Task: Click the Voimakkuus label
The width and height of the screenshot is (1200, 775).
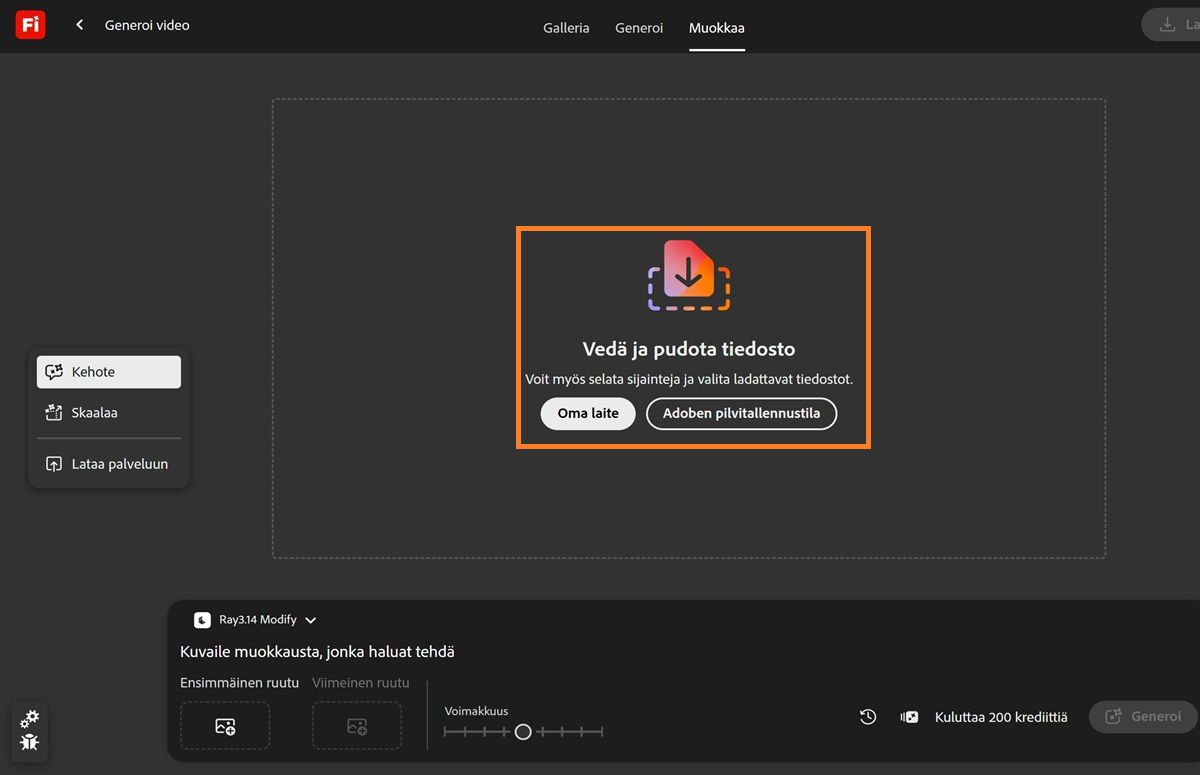Action: pos(476,711)
